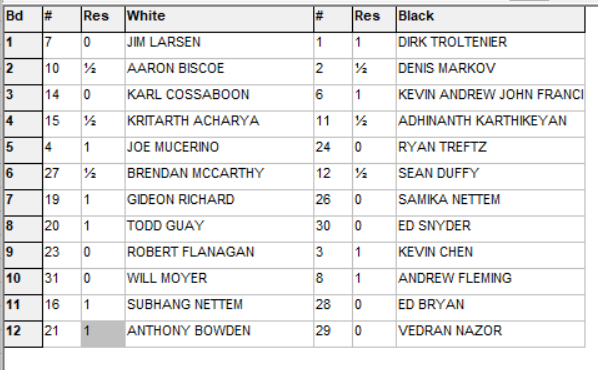The height and width of the screenshot is (370, 598).
Task: Click the highlighted result cell for Anthony Bowden
Action: tap(103, 334)
